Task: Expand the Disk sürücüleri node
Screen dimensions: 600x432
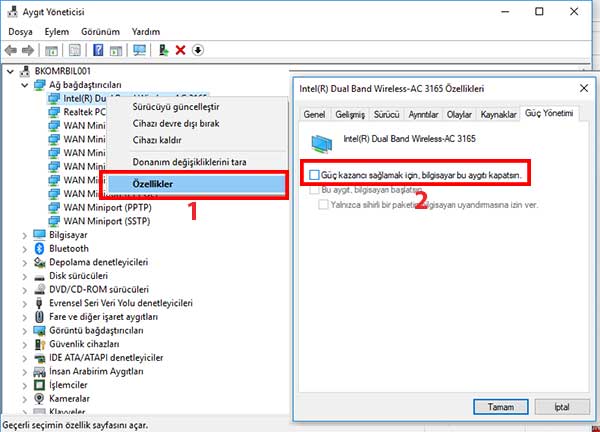Action: [25, 276]
